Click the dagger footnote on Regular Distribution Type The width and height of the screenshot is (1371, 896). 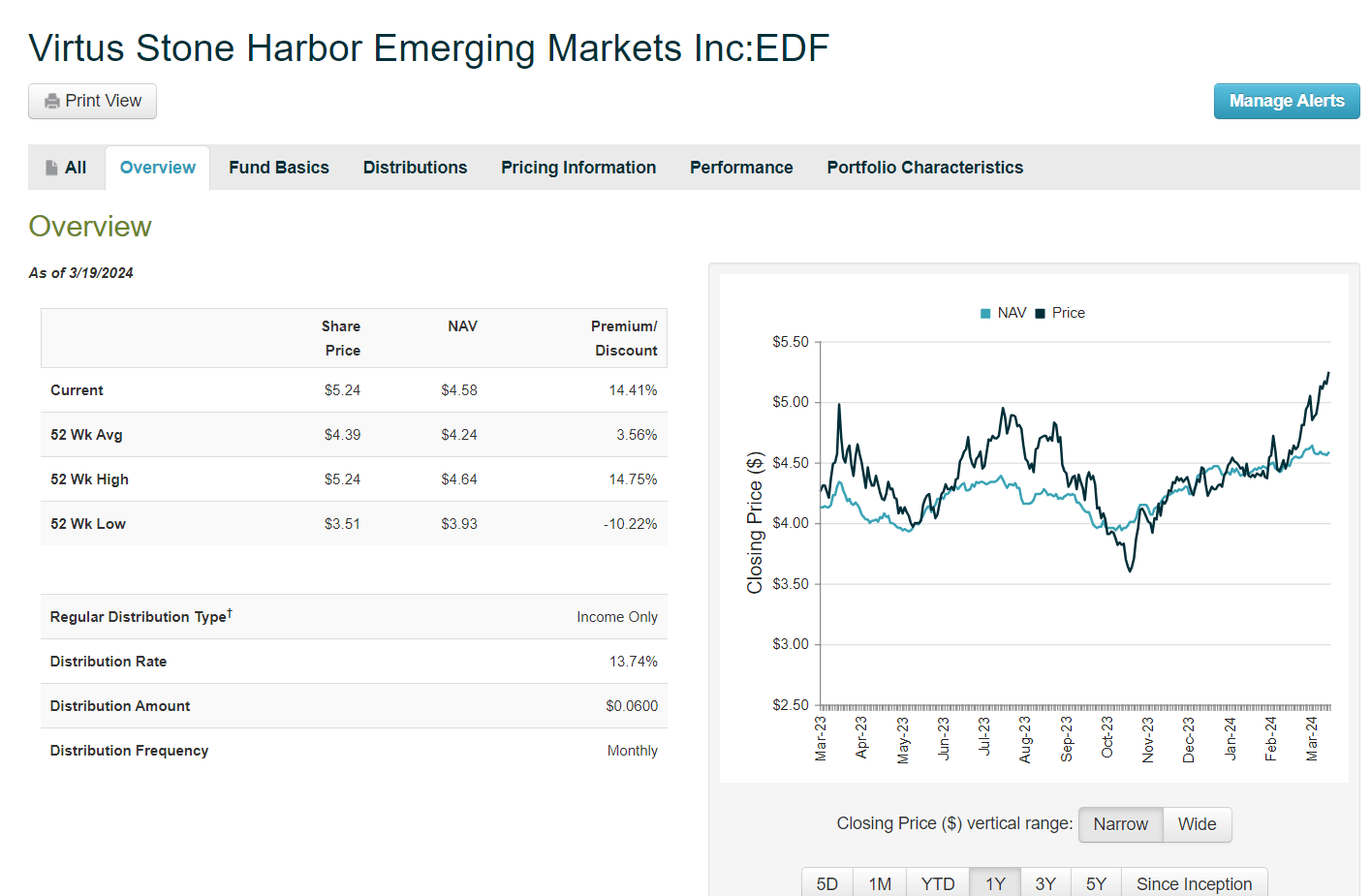(230, 612)
